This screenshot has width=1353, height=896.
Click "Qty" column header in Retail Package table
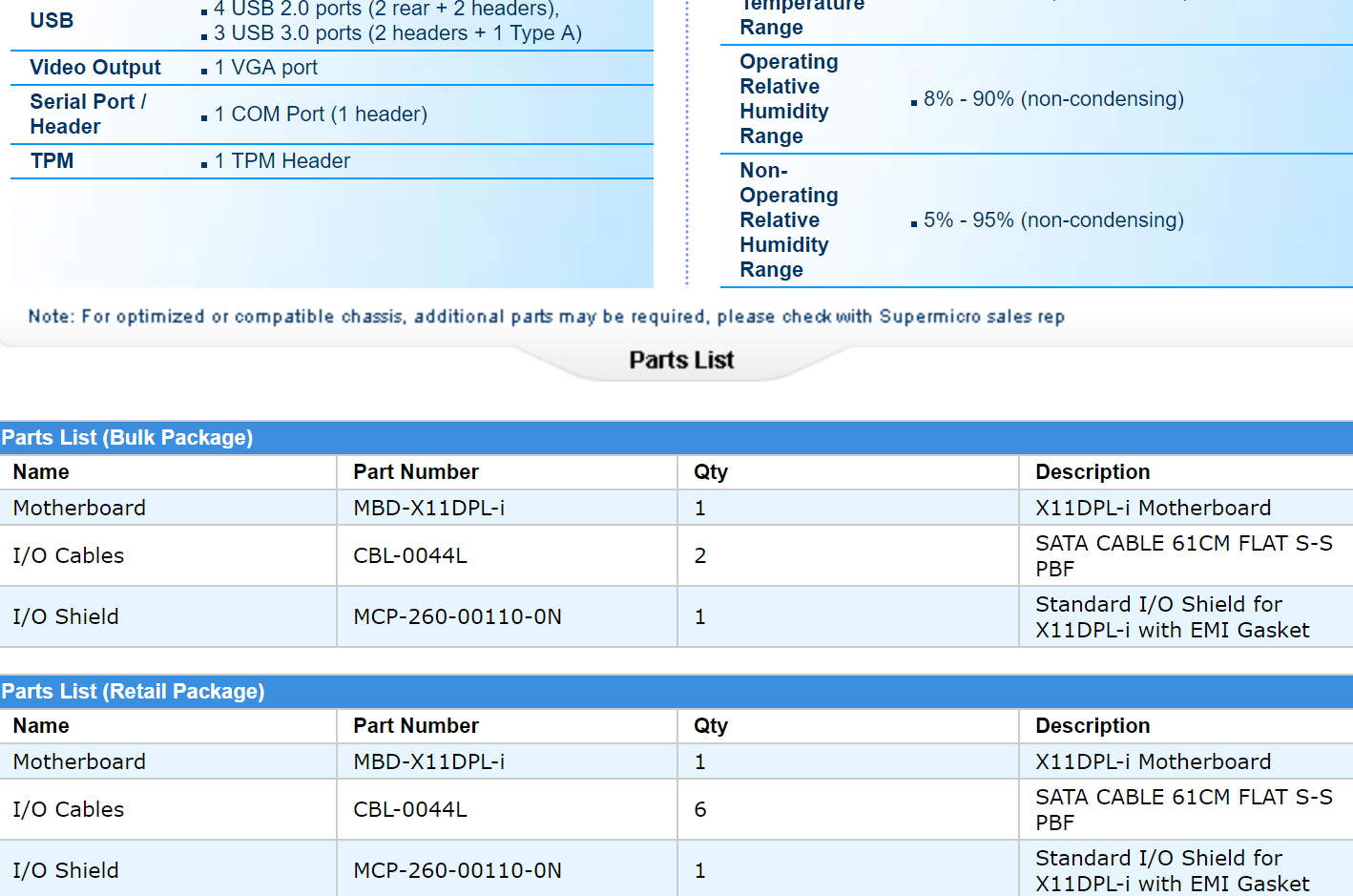click(711, 726)
